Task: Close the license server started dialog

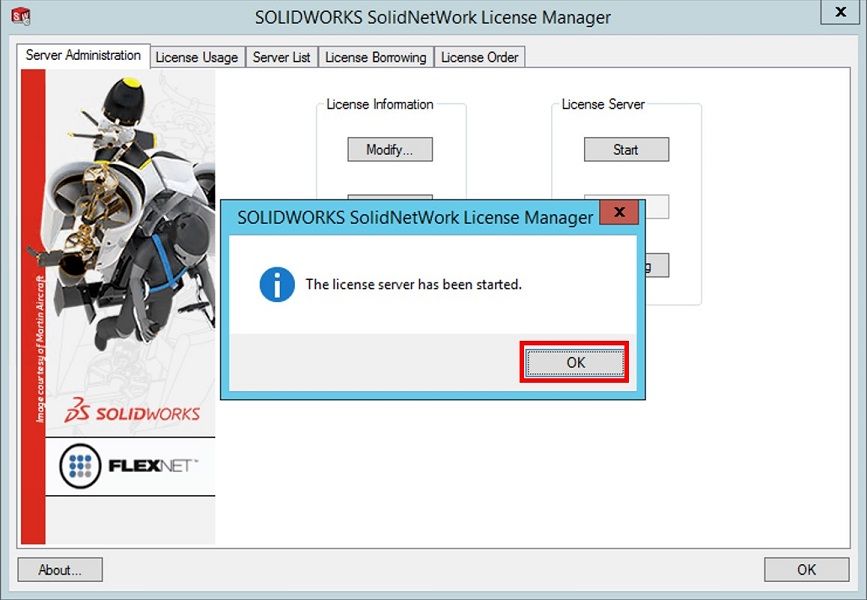Action: tap(619, 213)
